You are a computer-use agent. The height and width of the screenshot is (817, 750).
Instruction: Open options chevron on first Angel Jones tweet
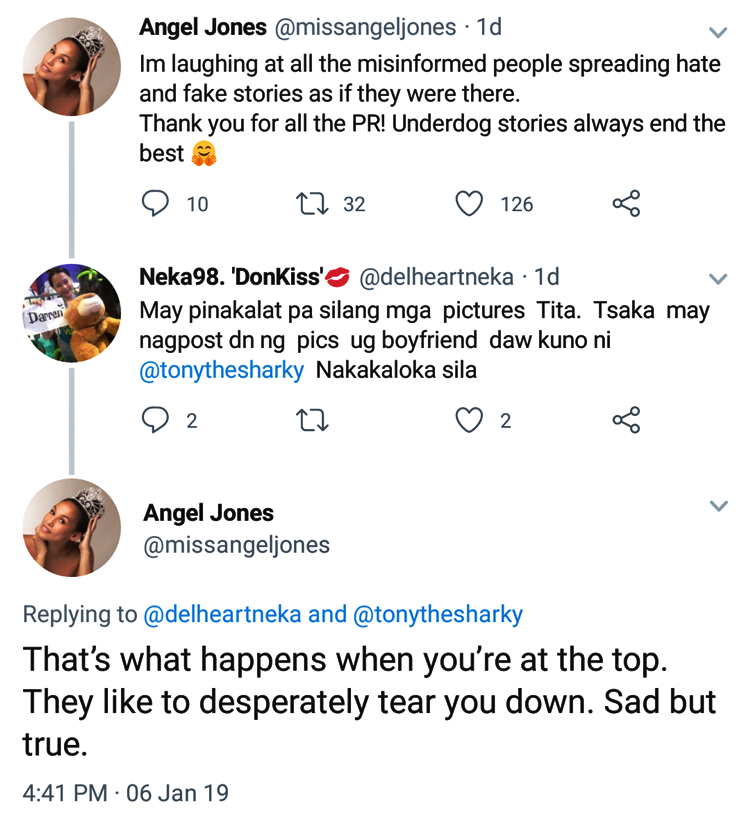pyautogui.click(x=718, y=32)
